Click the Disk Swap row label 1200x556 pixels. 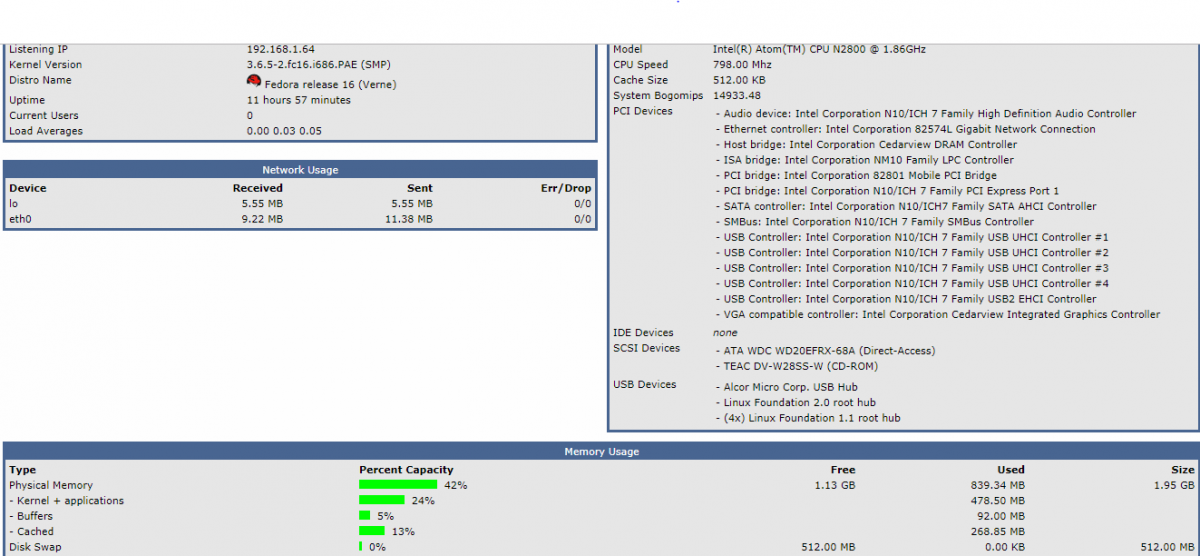pyautogui.click(x=35, y=547)
